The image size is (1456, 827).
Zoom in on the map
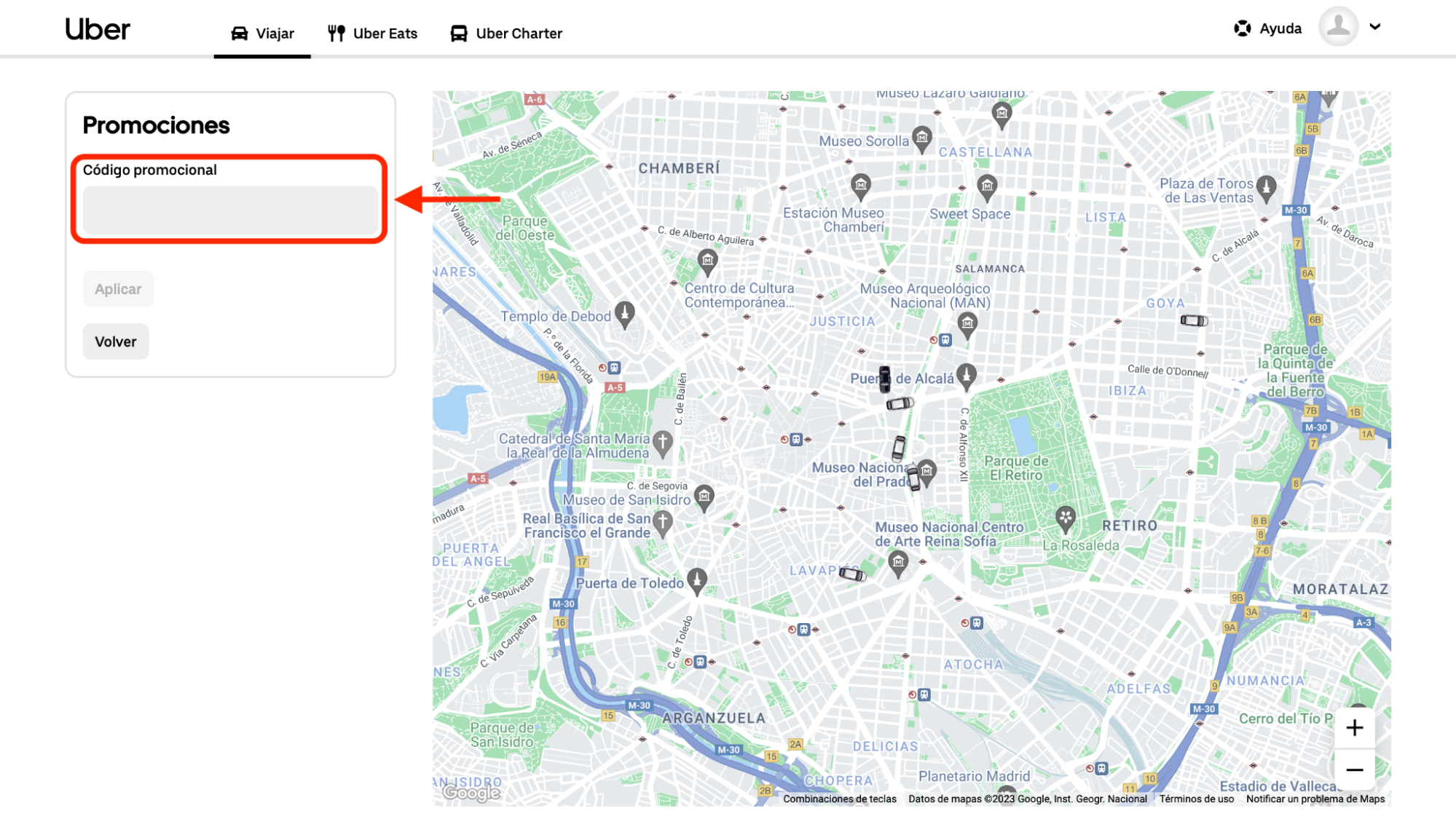pyautogui.click(x=1355, y=727)
